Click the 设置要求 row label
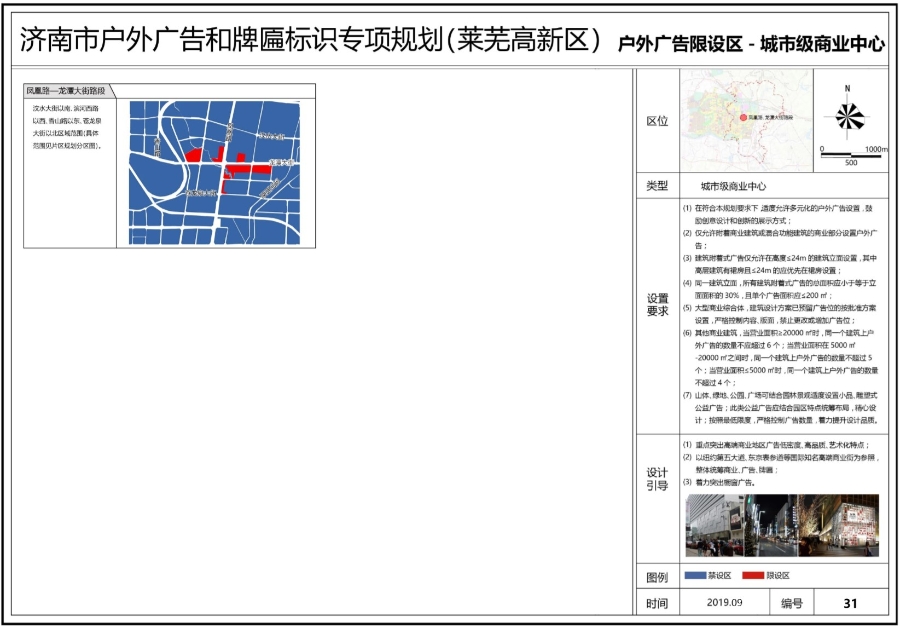This screenshot has width=900, height=628. click(657, 304)
